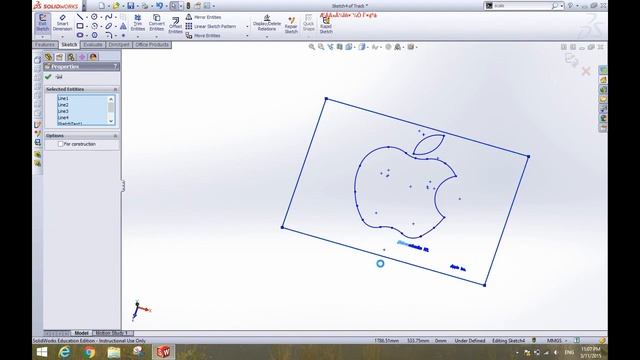Click the Quick Snaps tool
The width and height of the screenshot is (640, 360).
pyautogui.click(x=309, y=23)
